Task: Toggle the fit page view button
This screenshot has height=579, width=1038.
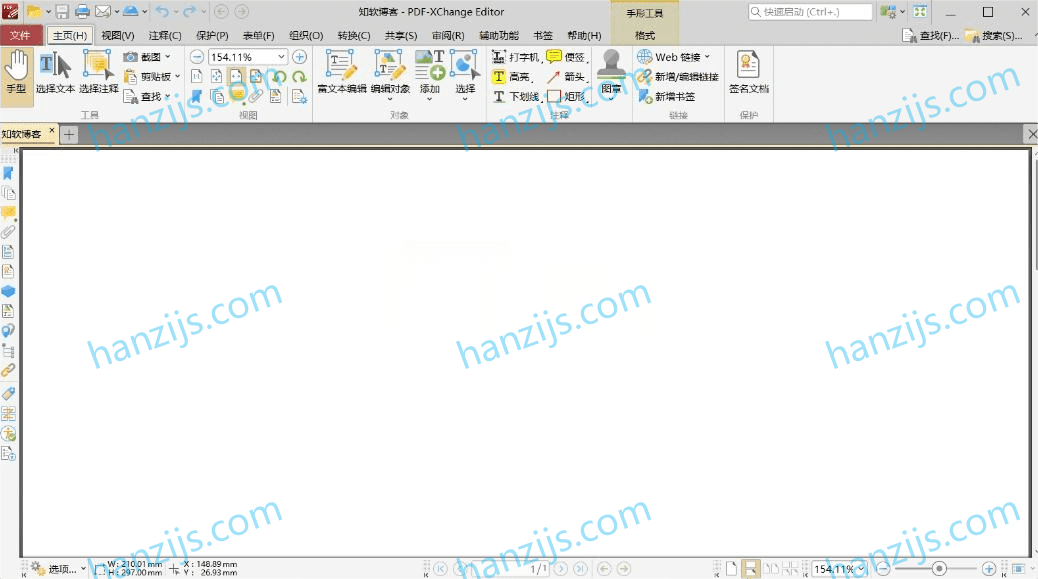Action: (x=216, y=77)
